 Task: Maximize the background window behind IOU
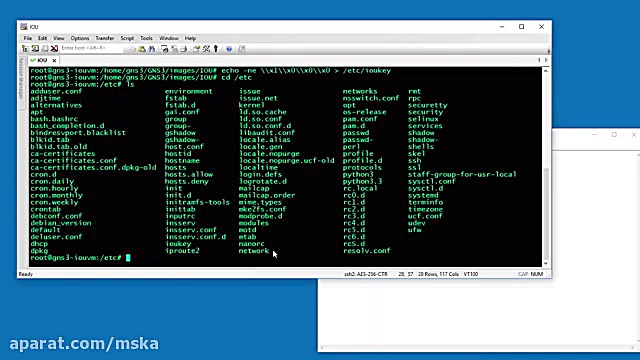pyautogui.click(x=614, y=134)
